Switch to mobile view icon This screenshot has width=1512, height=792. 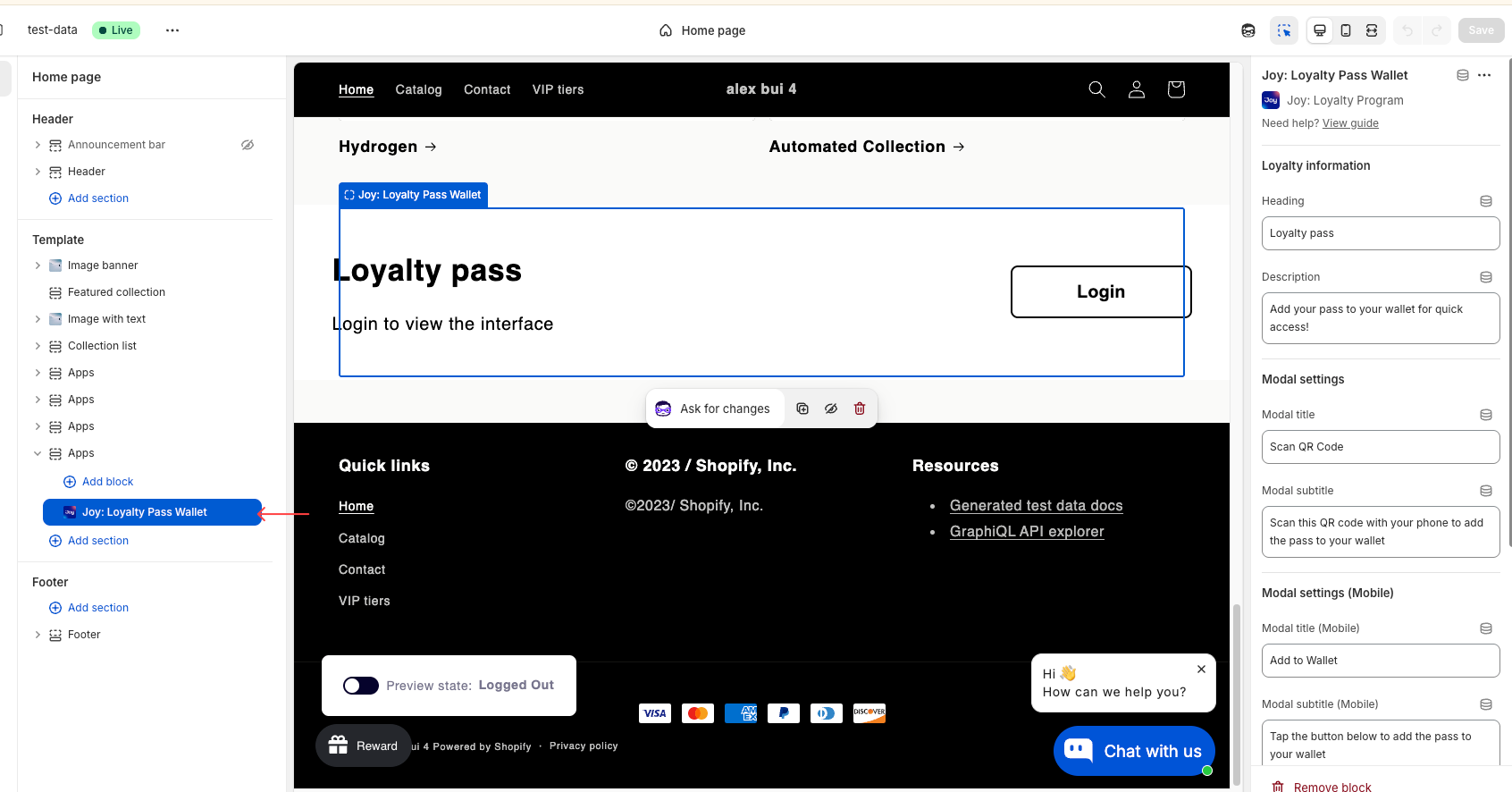pyautogui.click(x=1346, y=30)
